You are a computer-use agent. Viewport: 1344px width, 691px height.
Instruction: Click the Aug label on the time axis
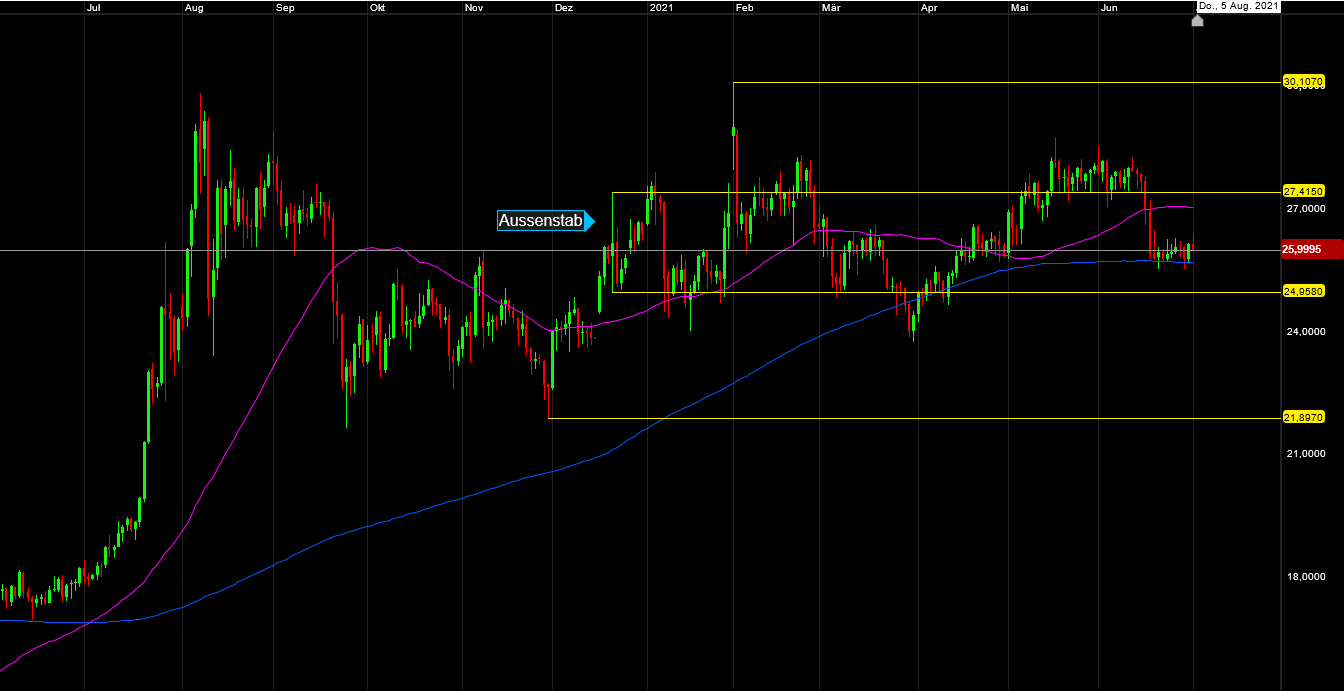click(x=195, y=7)
